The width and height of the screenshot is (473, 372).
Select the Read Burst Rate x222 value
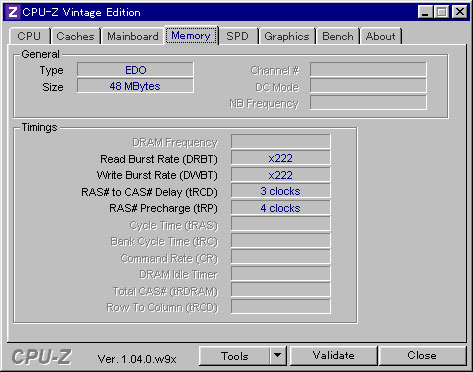point(281,158)
